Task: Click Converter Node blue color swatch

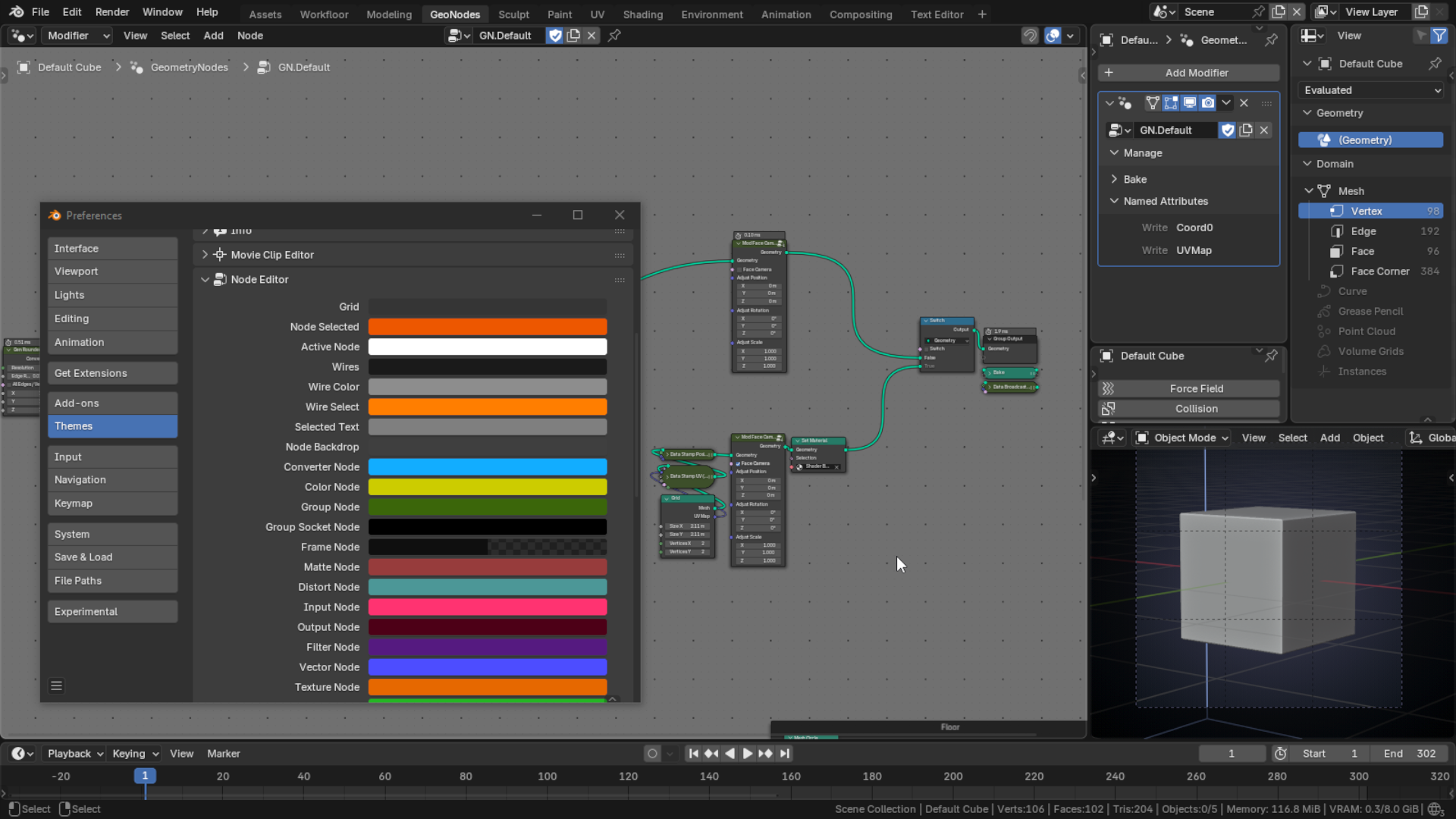Action: (x=488, y=467)
